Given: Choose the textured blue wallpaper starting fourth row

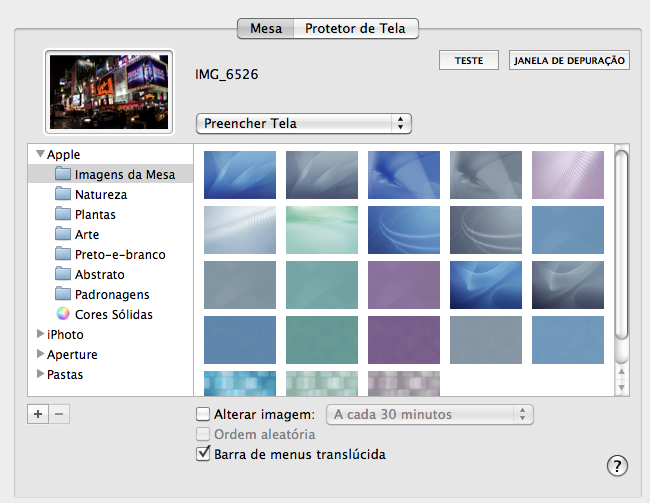Looking at the screenshot, I should coord(240,340).
